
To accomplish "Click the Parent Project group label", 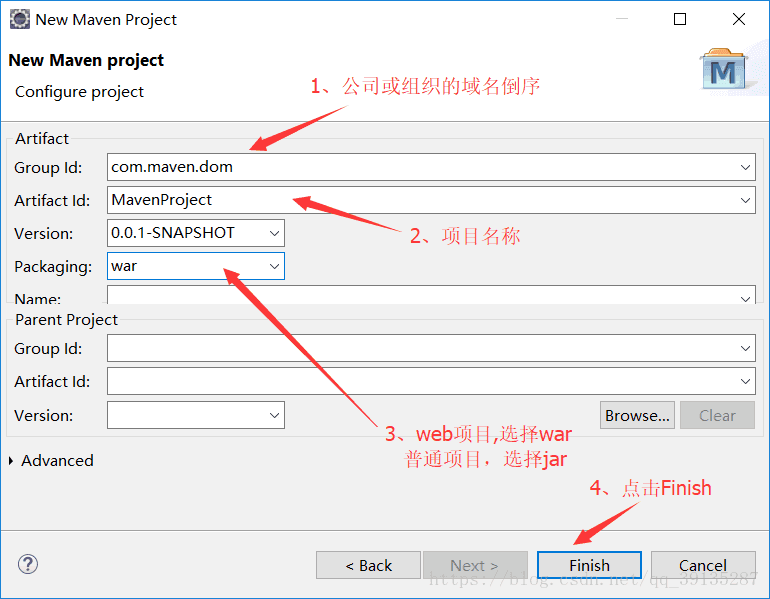I will click(x=66, y=320).
